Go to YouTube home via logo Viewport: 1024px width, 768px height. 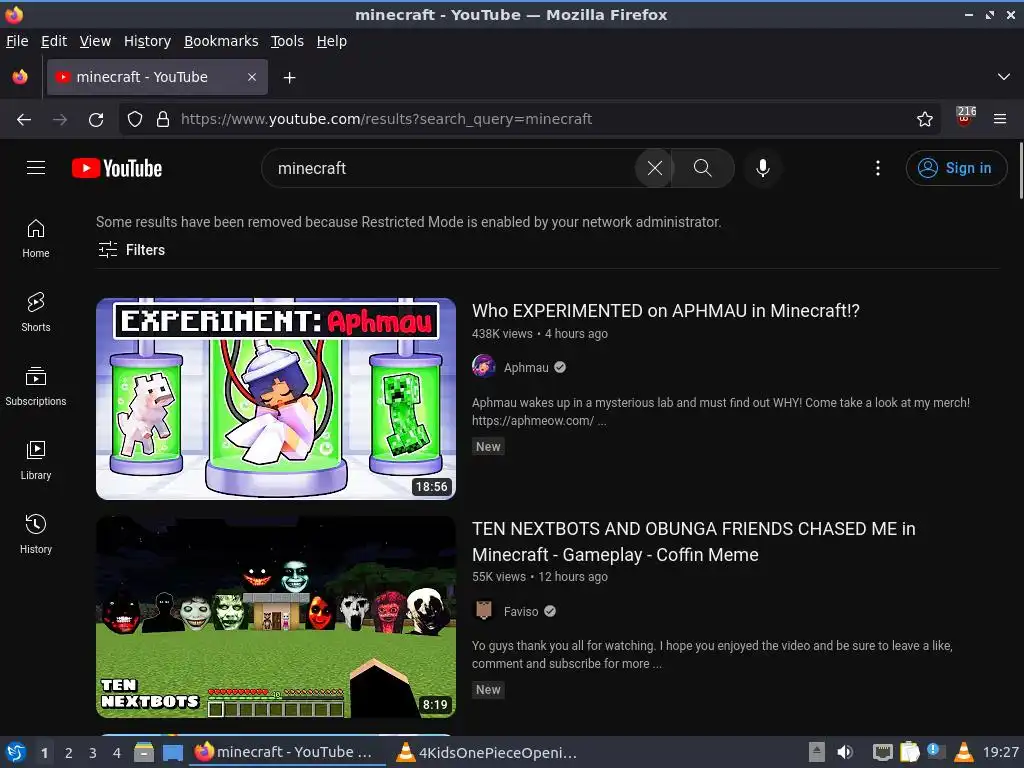point(117,168)
